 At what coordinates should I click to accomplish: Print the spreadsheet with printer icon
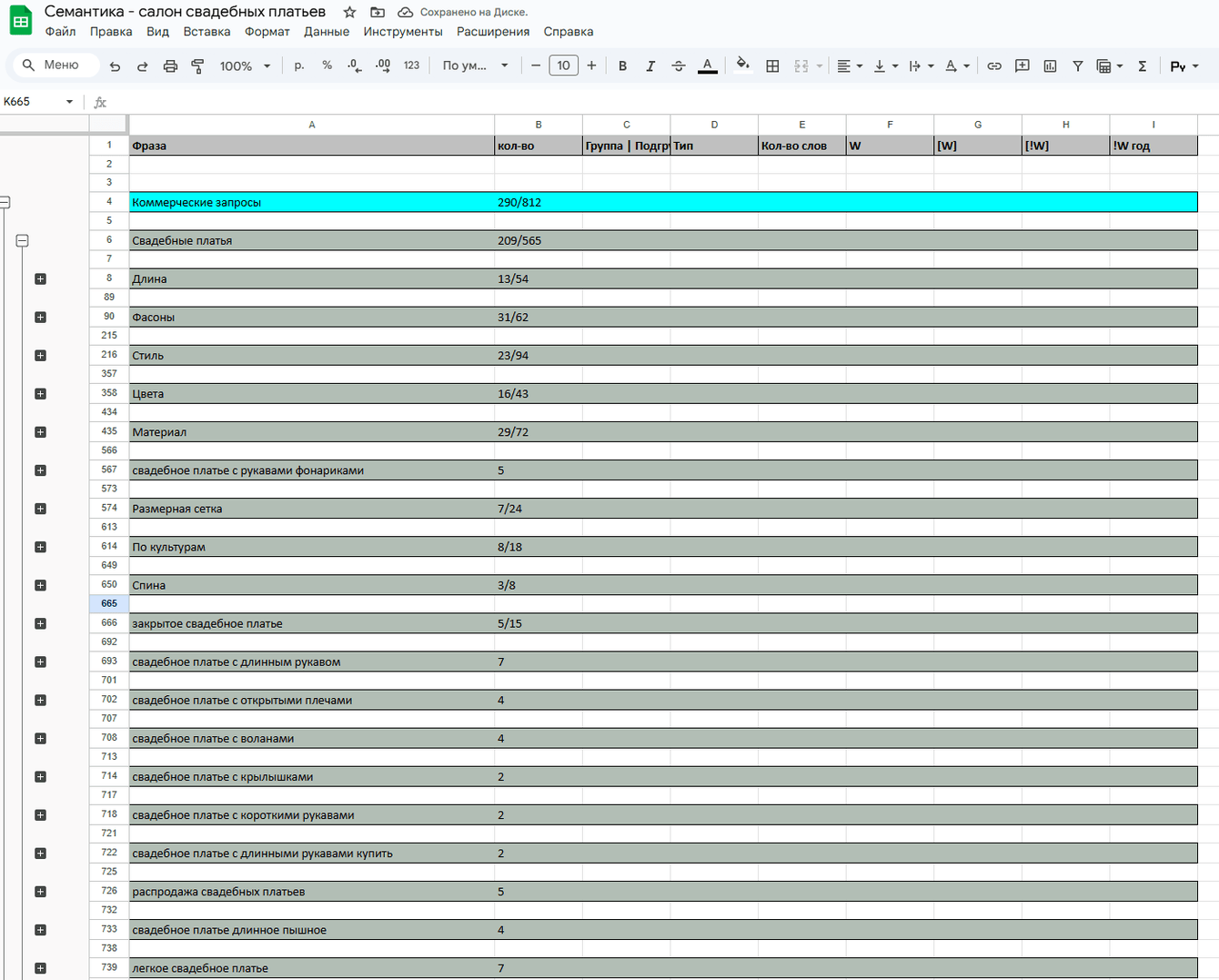pos(170,66)
